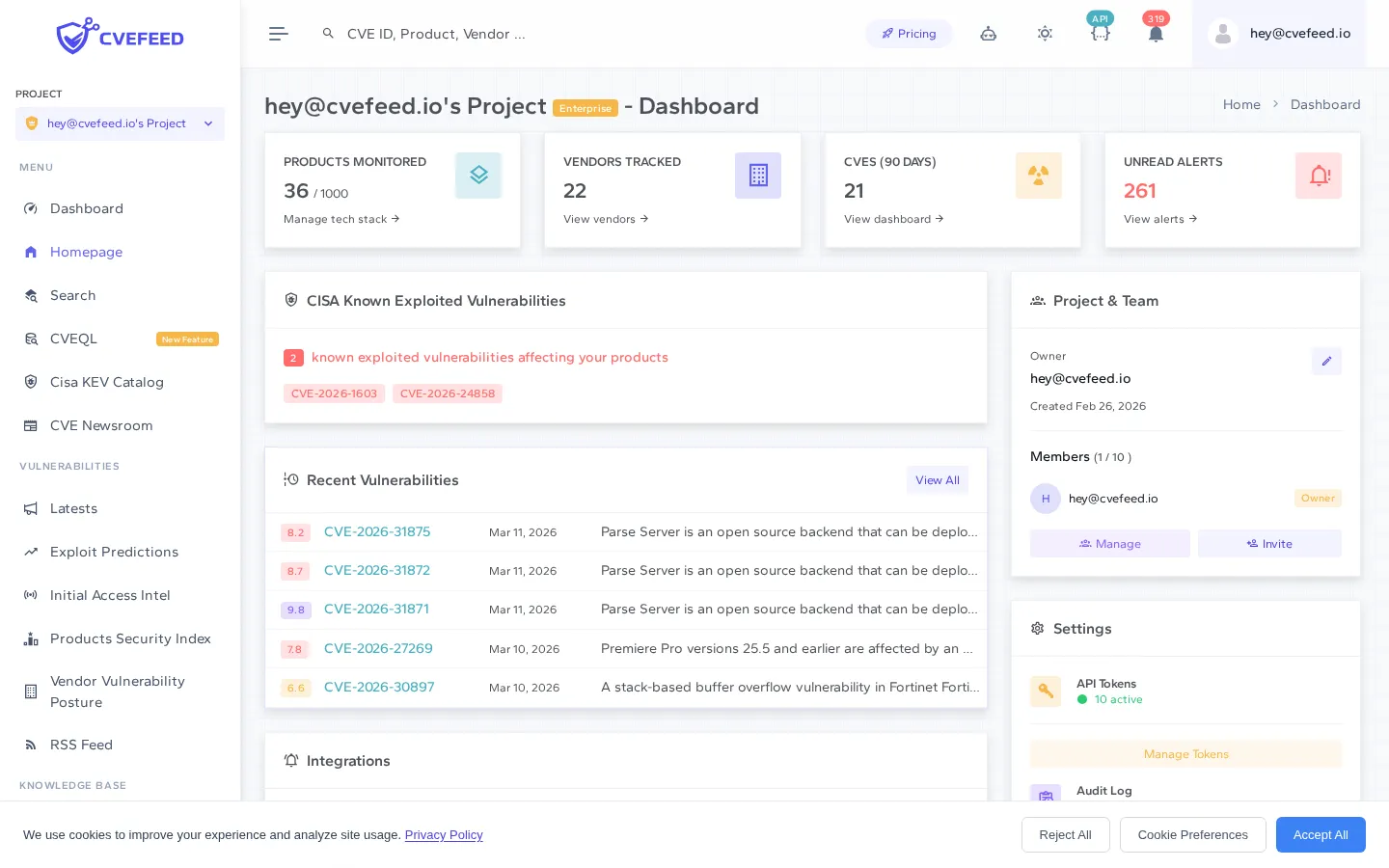Click View All recent vulnerabilities

click(937, 480)
